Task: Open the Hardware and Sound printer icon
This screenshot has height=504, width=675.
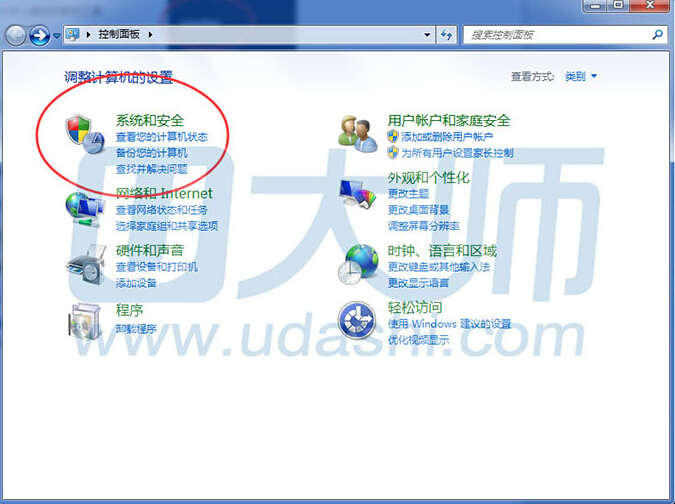Action: pyautogui.click(x=84, y=264)
